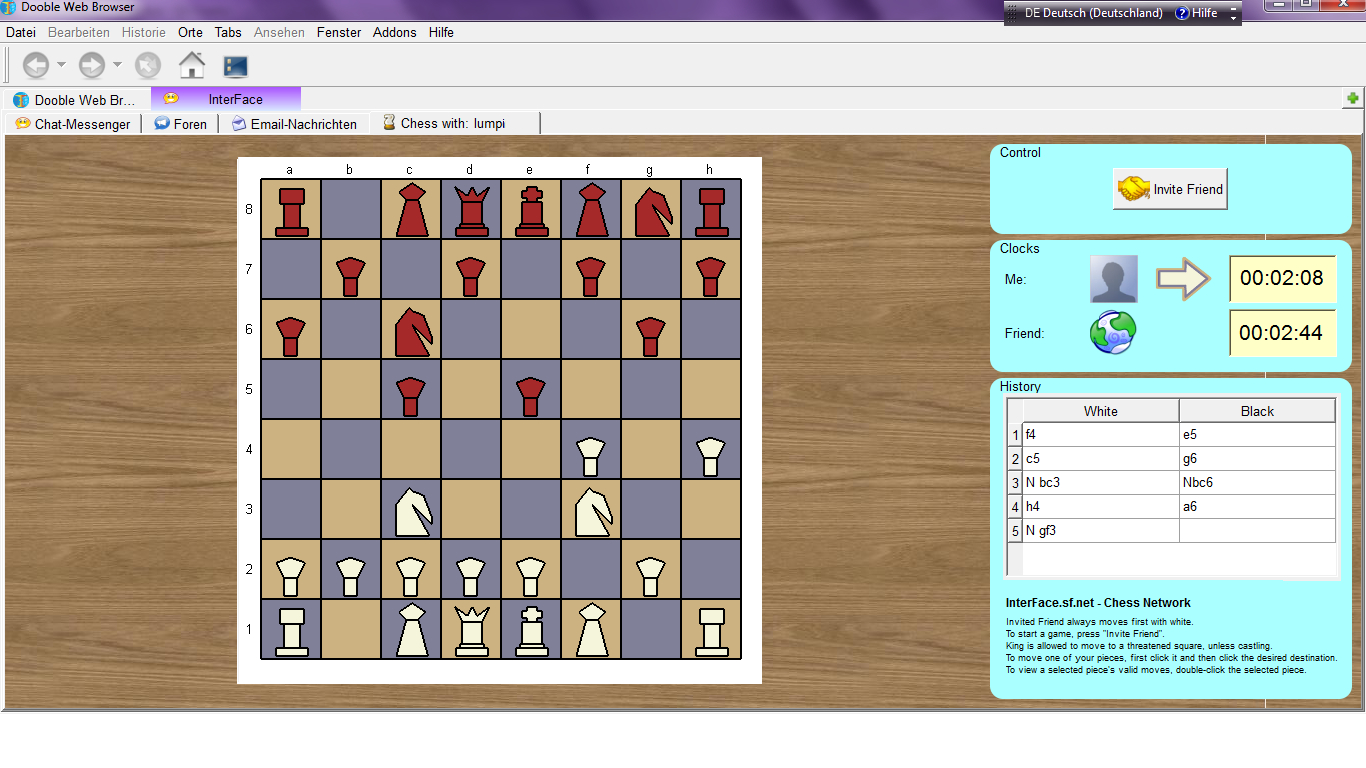Select the white knight on f3

591,510
